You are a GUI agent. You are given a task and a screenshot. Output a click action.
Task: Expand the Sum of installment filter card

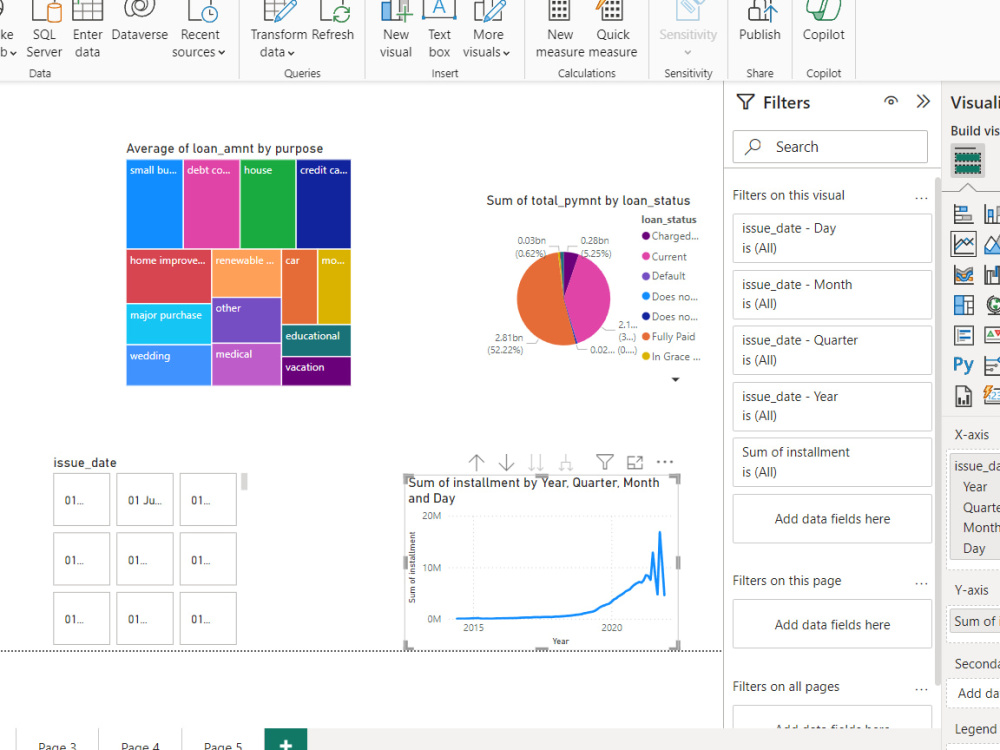832,462
